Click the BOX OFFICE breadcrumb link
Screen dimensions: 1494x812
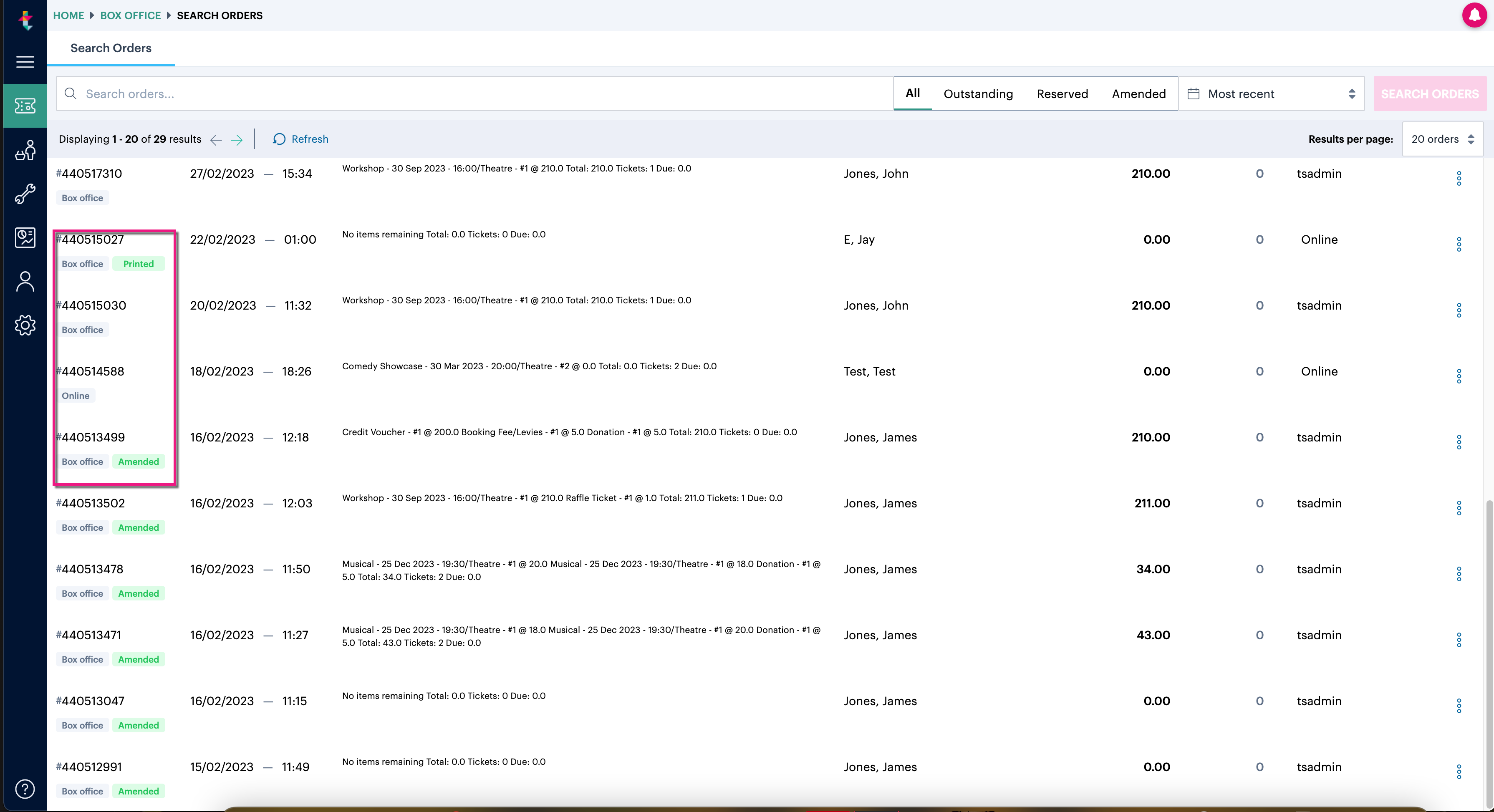pos(131,16)
